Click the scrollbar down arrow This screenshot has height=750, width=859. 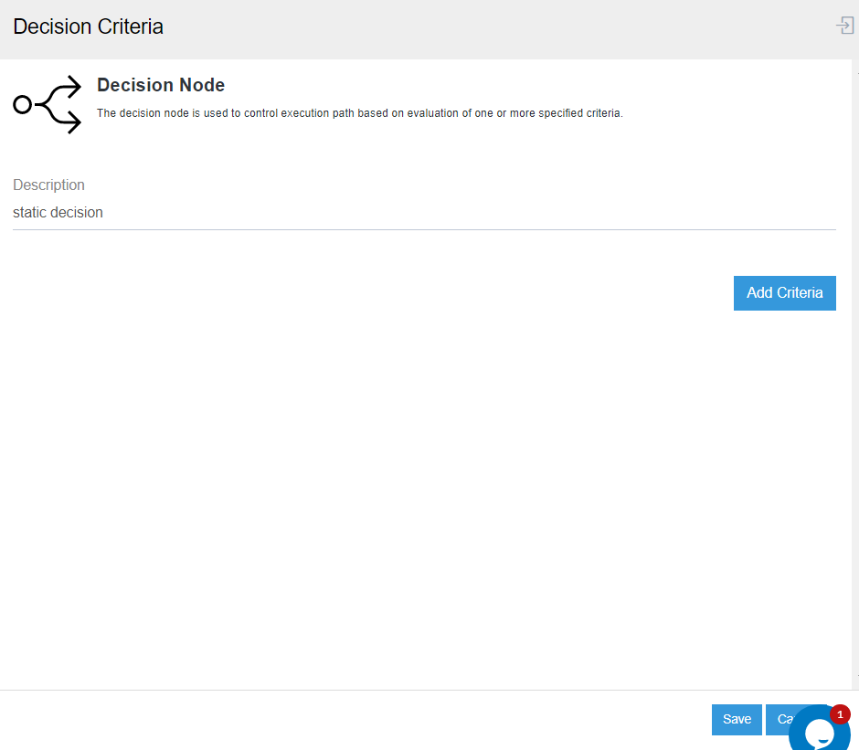(x=855, y=679)
